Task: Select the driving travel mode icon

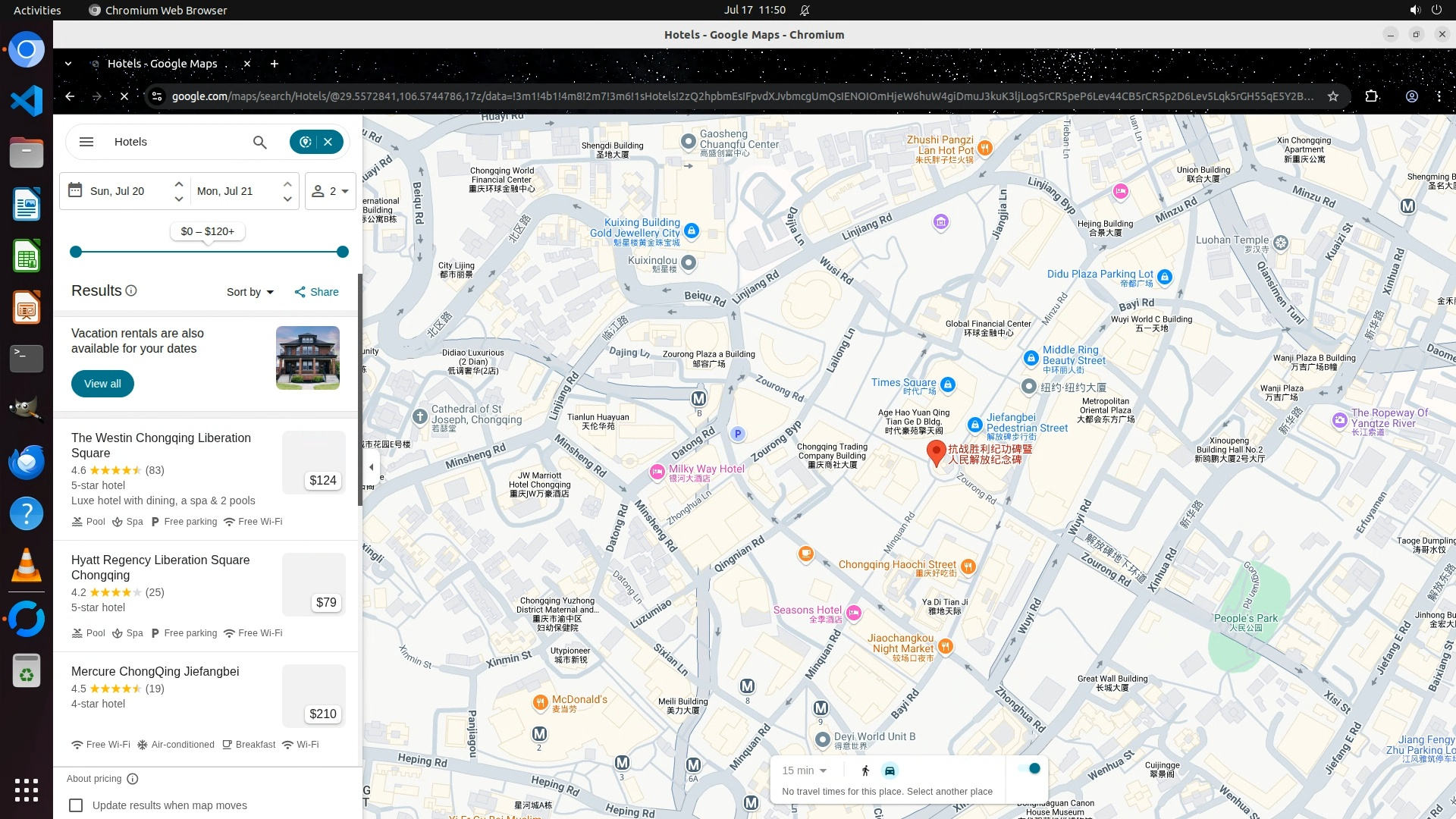Action: (x=890, y=770)
